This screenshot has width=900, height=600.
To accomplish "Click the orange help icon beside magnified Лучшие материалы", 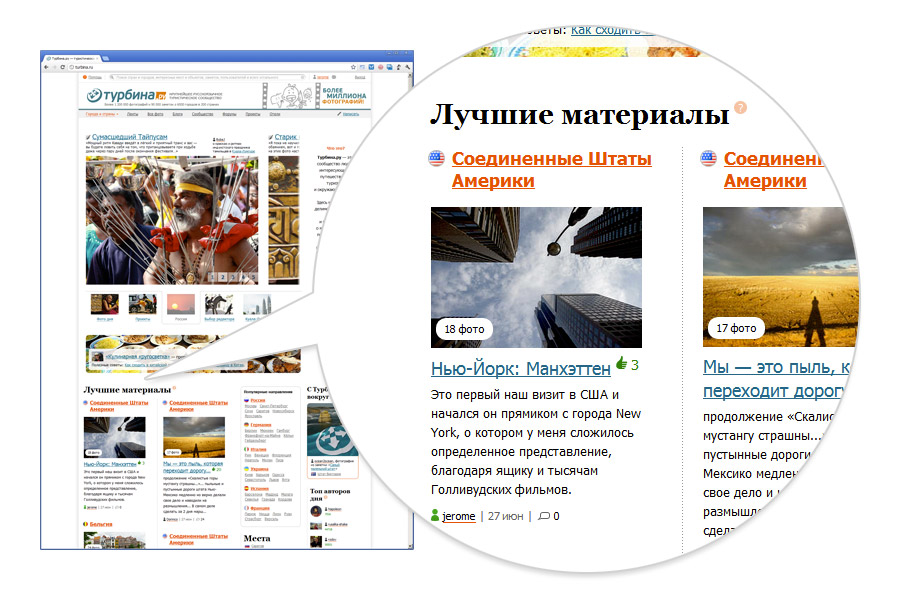I will 741,107.
